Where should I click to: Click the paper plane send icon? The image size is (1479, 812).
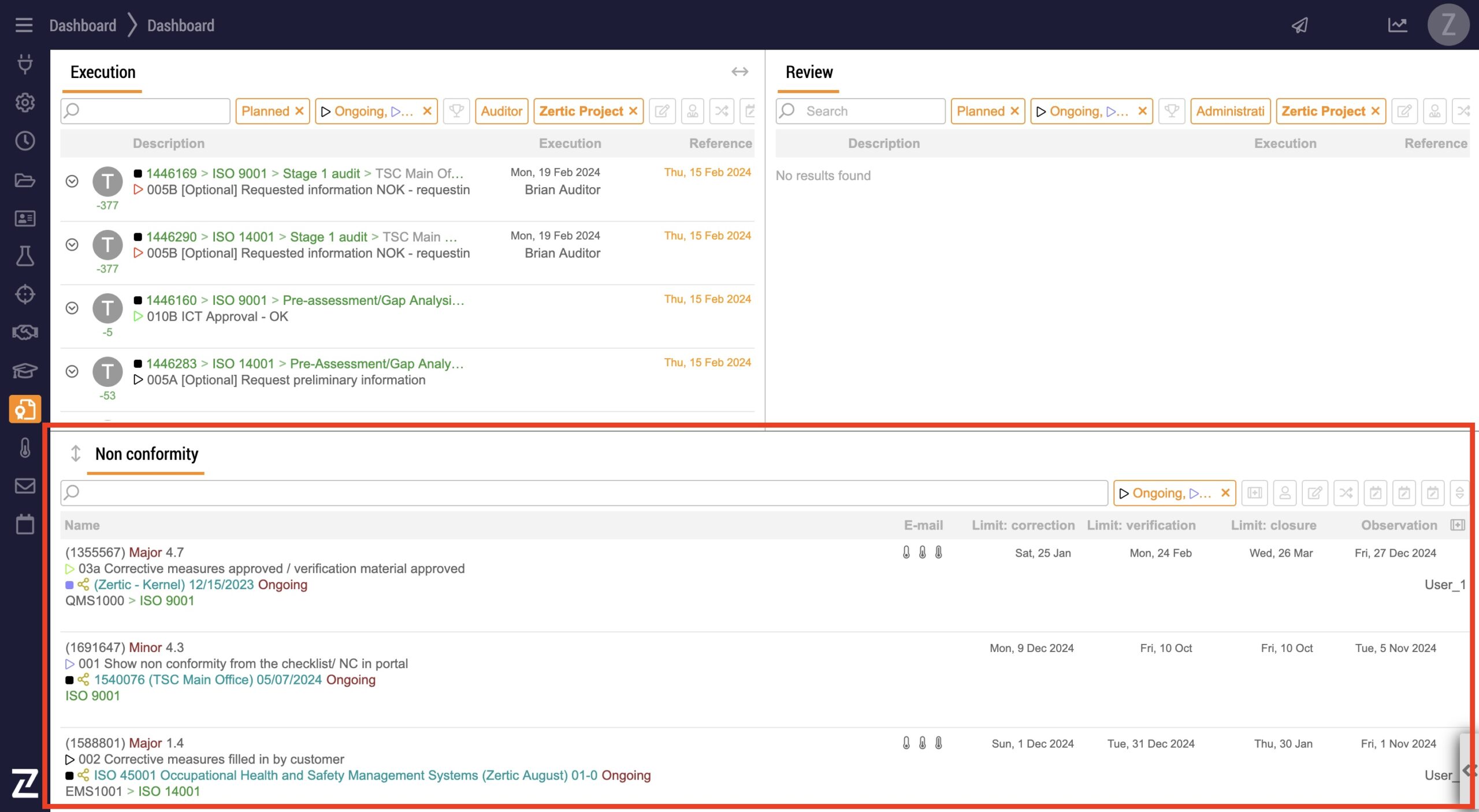coord(1299,25)
